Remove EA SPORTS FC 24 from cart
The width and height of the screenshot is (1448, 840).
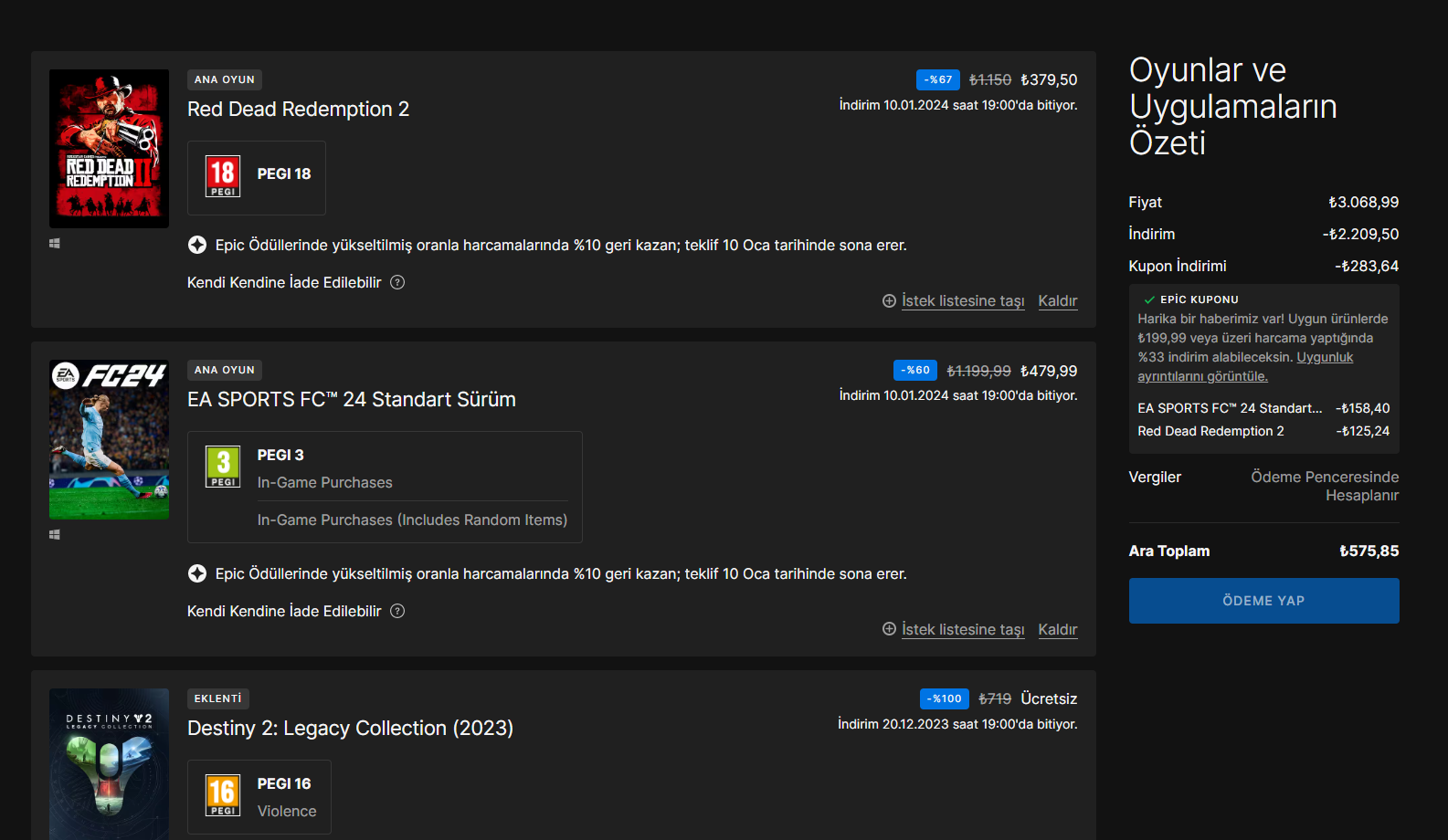click(1057, 629)
